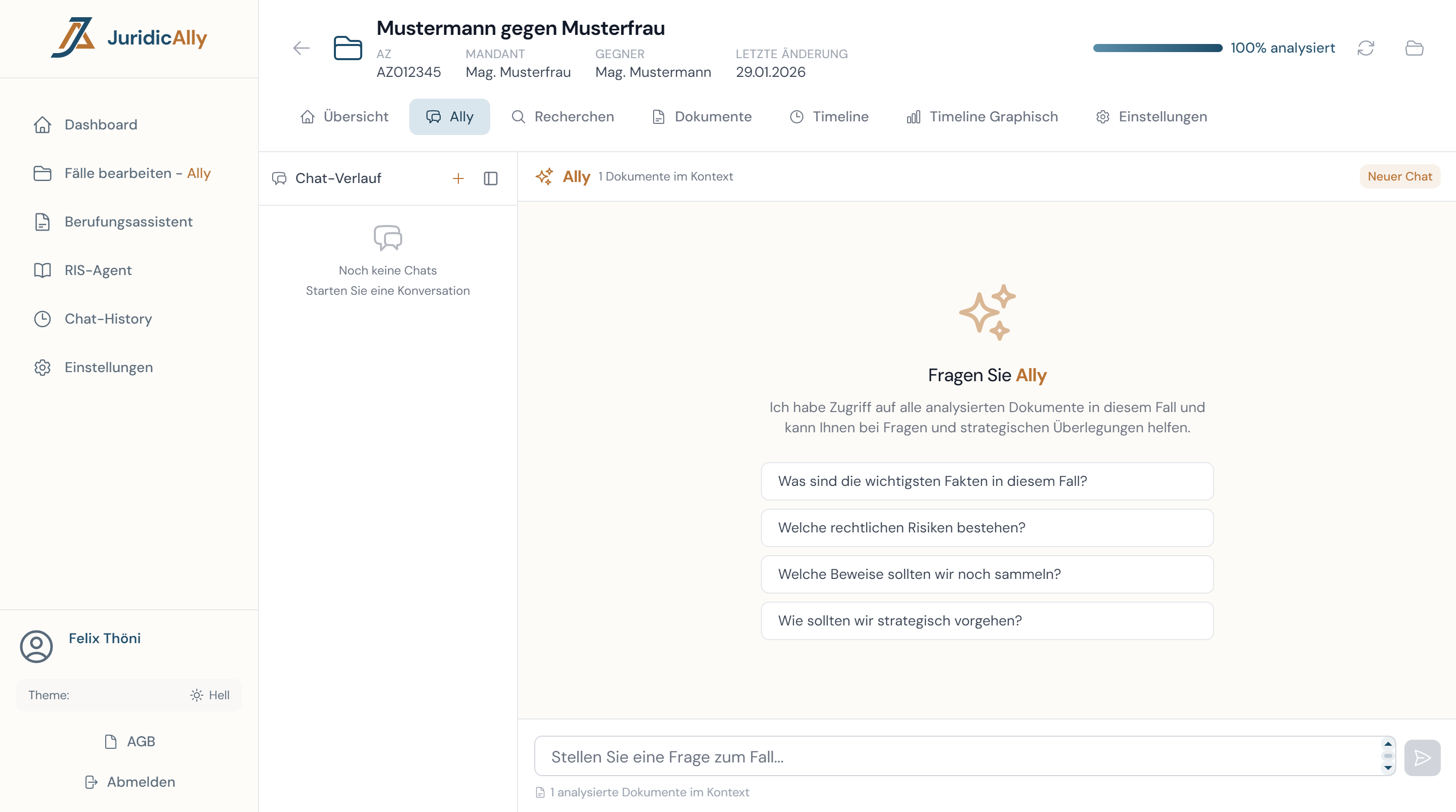
Task: Start a new chat with plus icon
Action: (458, 178)
